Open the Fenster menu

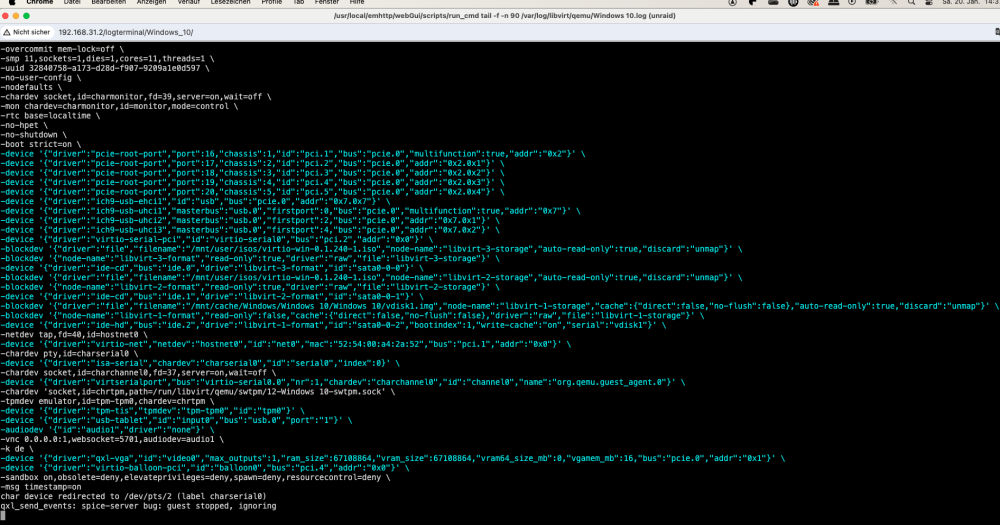(x=327, y=2)
